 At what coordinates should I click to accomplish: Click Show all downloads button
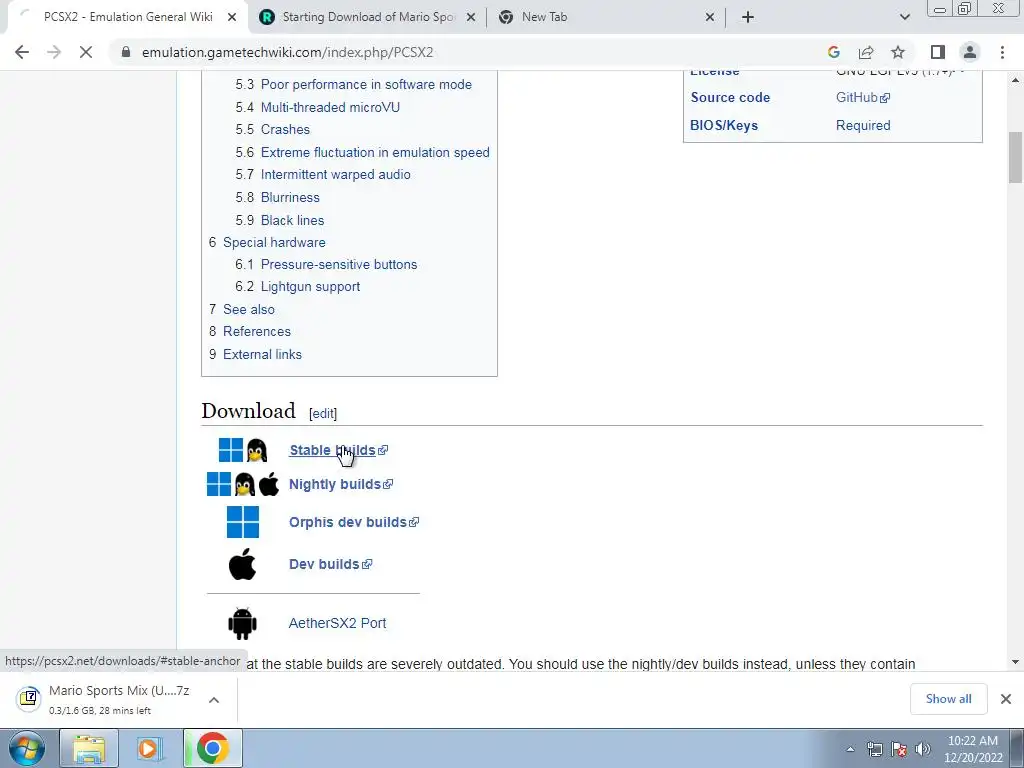948,699
